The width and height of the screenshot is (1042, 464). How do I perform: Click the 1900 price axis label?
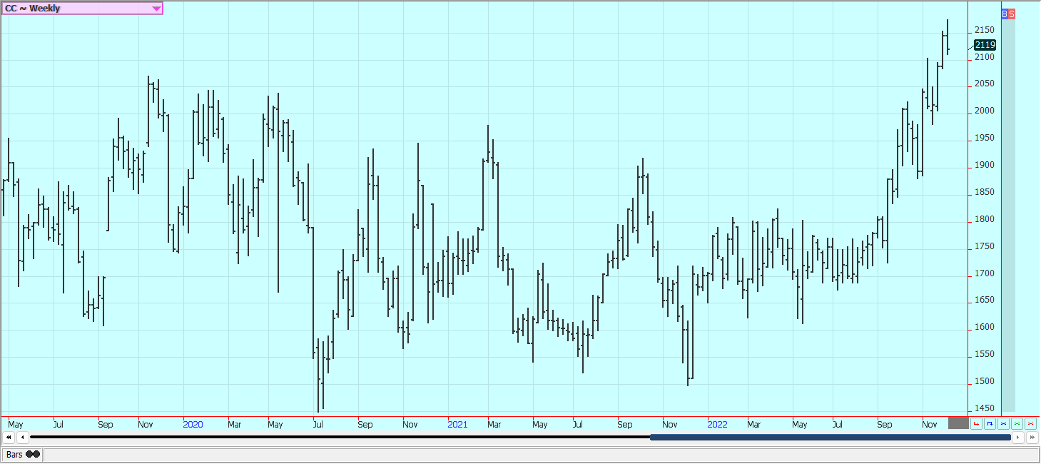[984, 166]
